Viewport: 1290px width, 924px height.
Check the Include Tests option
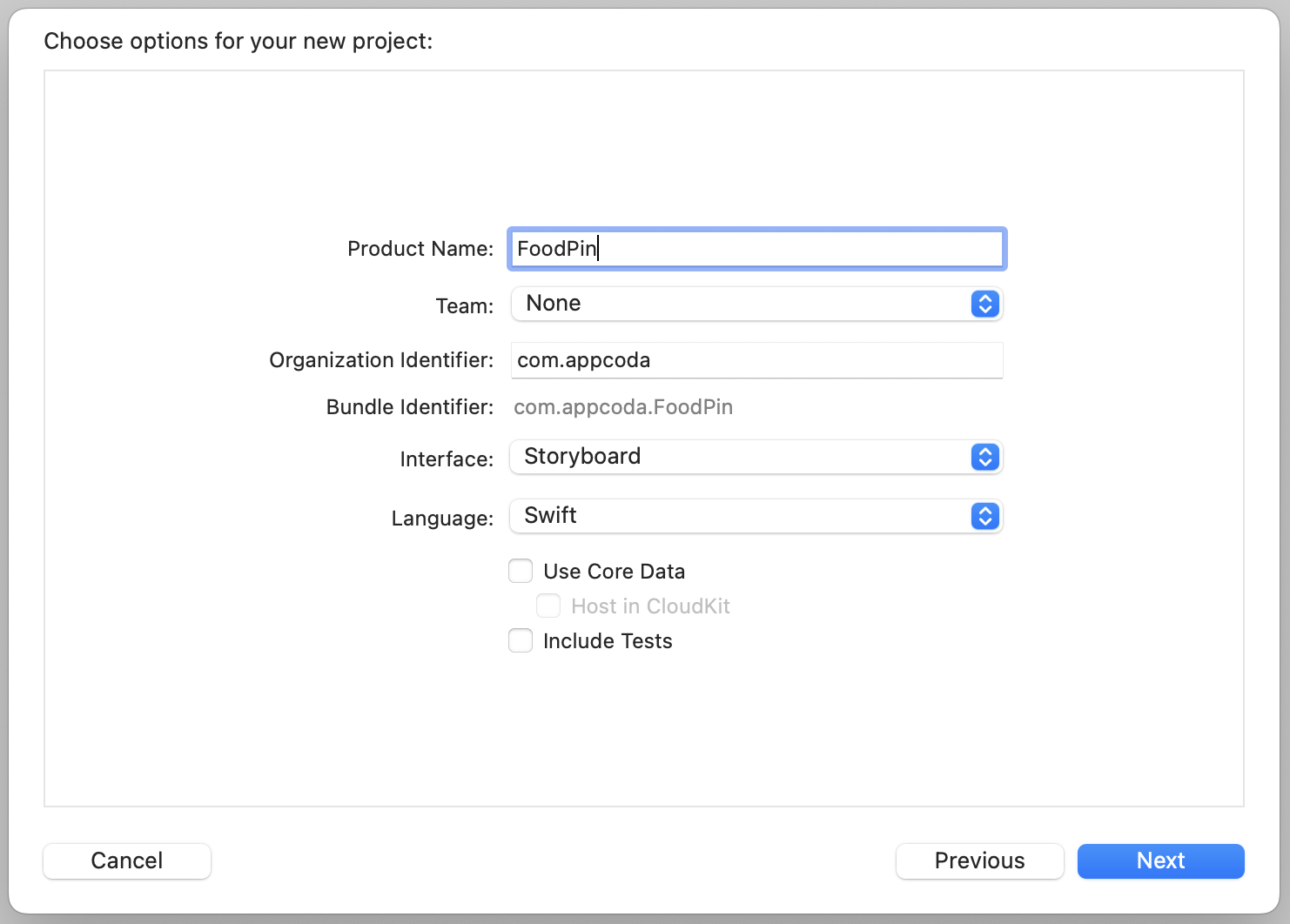(521, 640)
